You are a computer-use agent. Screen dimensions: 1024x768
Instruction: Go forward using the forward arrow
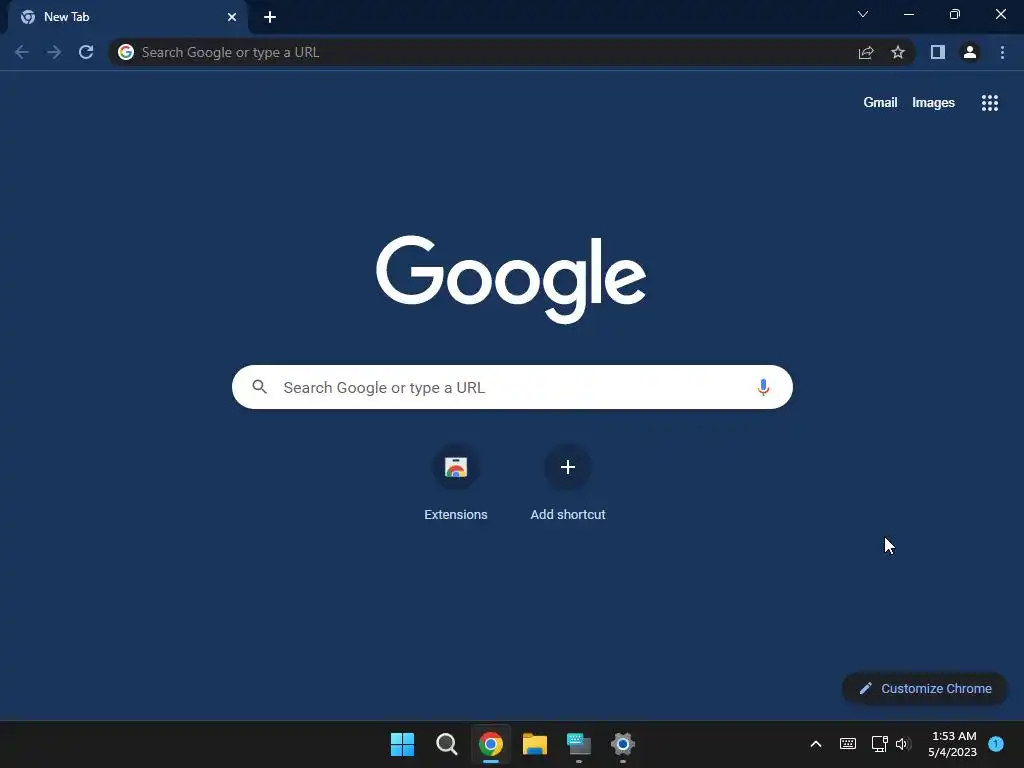click(54, 52)
